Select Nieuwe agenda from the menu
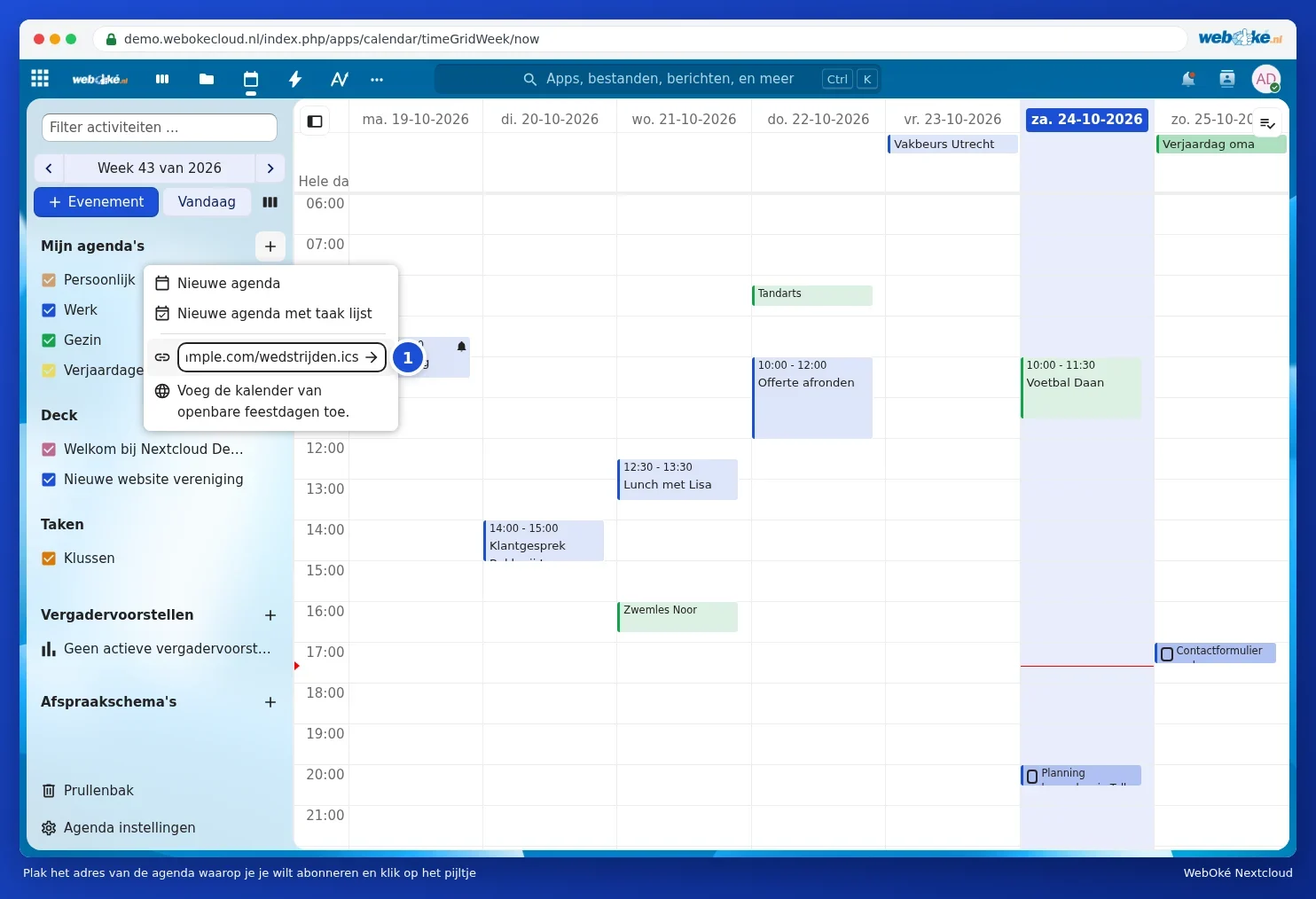1316x899 pixels. [270, 284]
